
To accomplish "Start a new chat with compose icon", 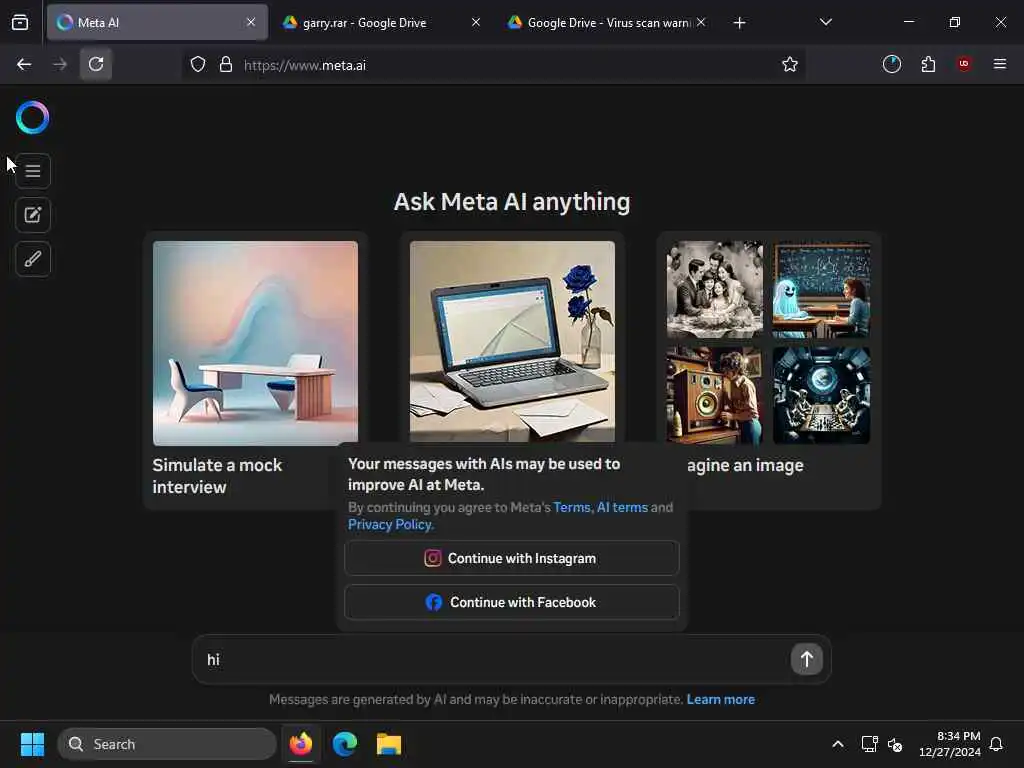I will coord(33,215).
